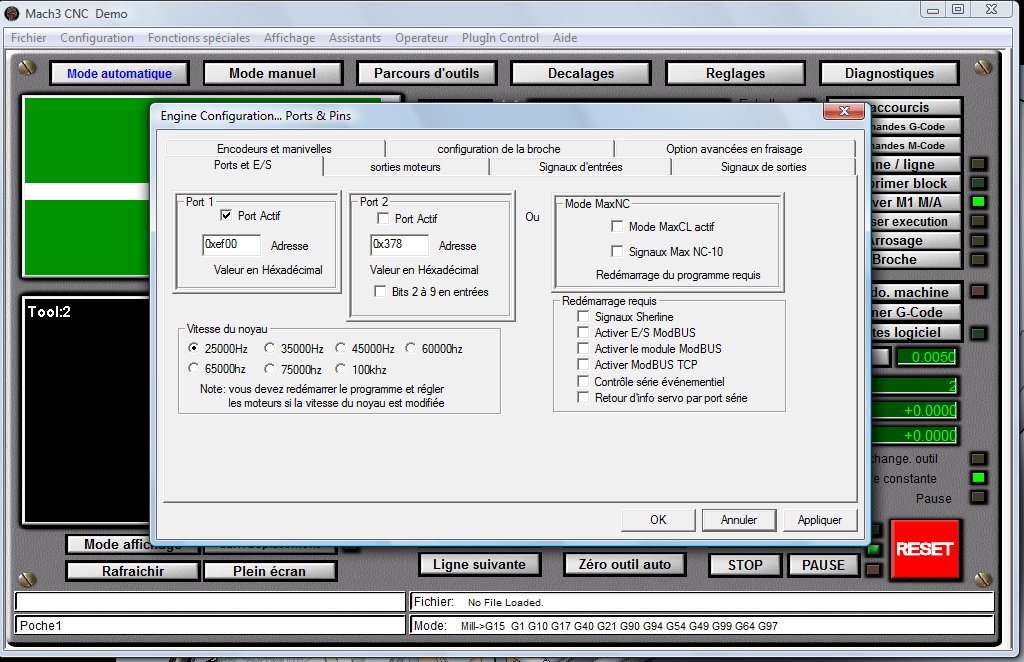Open Signaux d'entrées tab
This screenshot has height=662, width=1024.
(581, 167)
